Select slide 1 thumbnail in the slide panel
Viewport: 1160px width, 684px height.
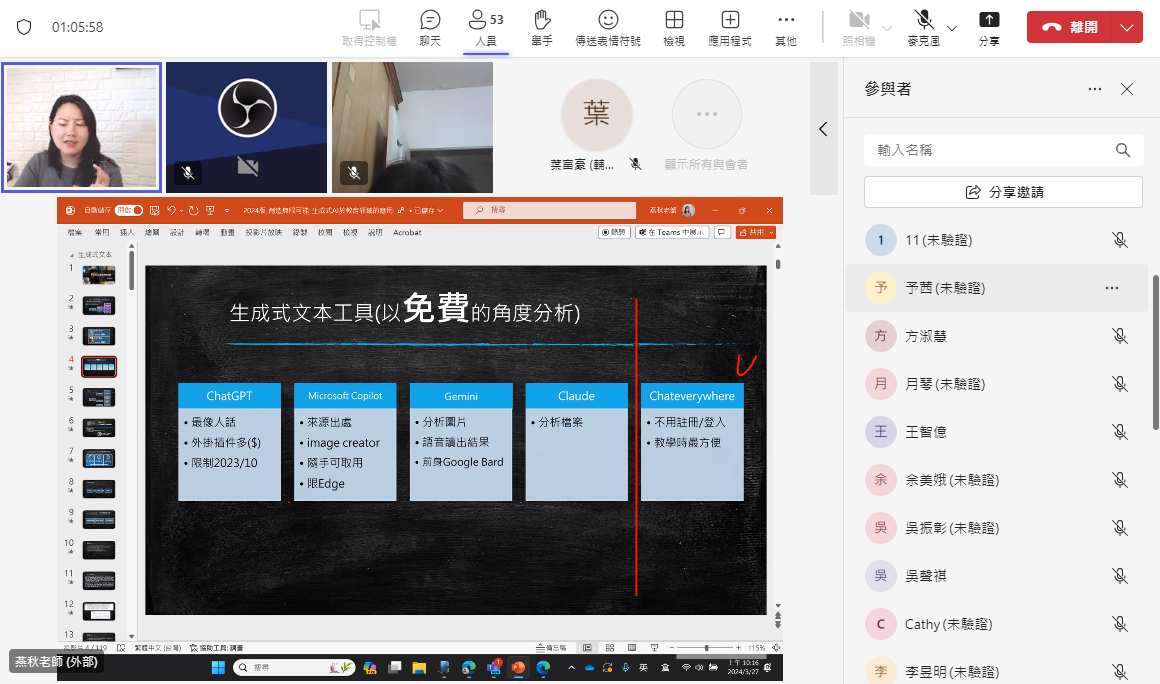pyautogui.click(x=98, y=275)
